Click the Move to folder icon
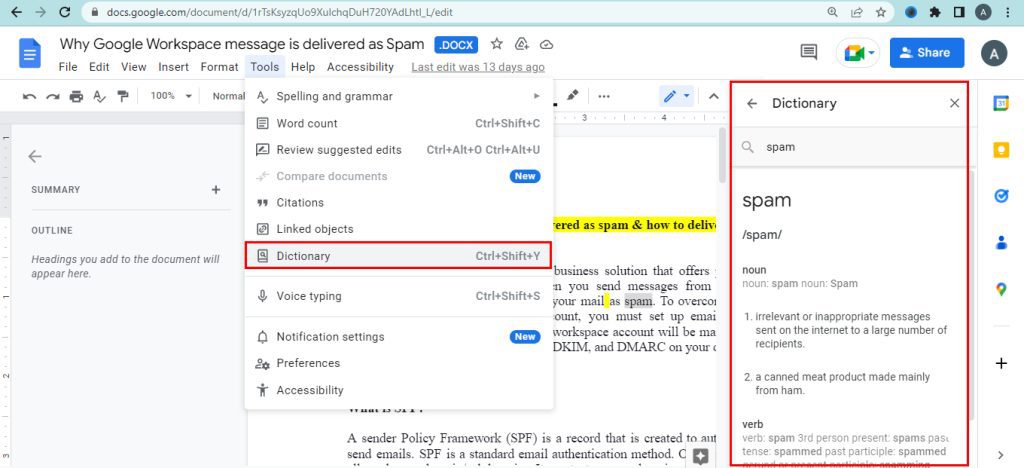 521,44
